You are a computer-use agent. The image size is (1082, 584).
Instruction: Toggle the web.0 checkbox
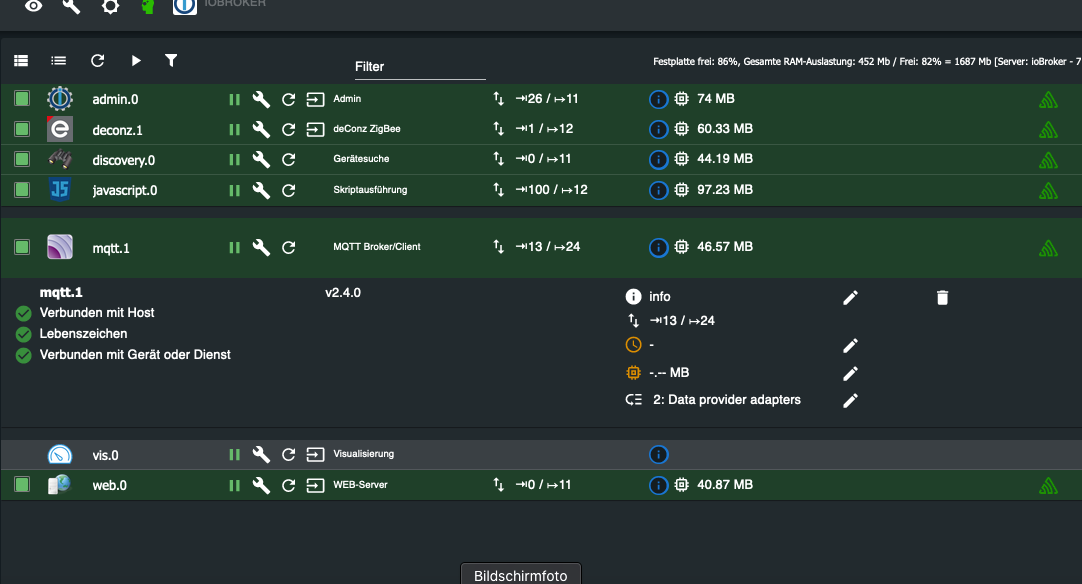(22, 485)
